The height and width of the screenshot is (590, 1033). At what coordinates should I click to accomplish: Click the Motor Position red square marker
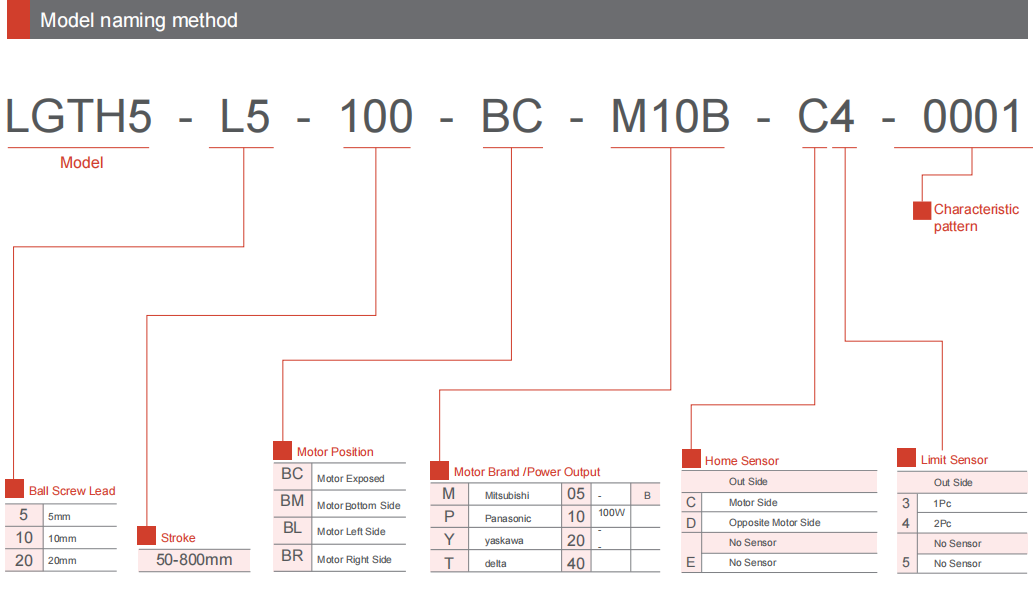tap(282, 451)
